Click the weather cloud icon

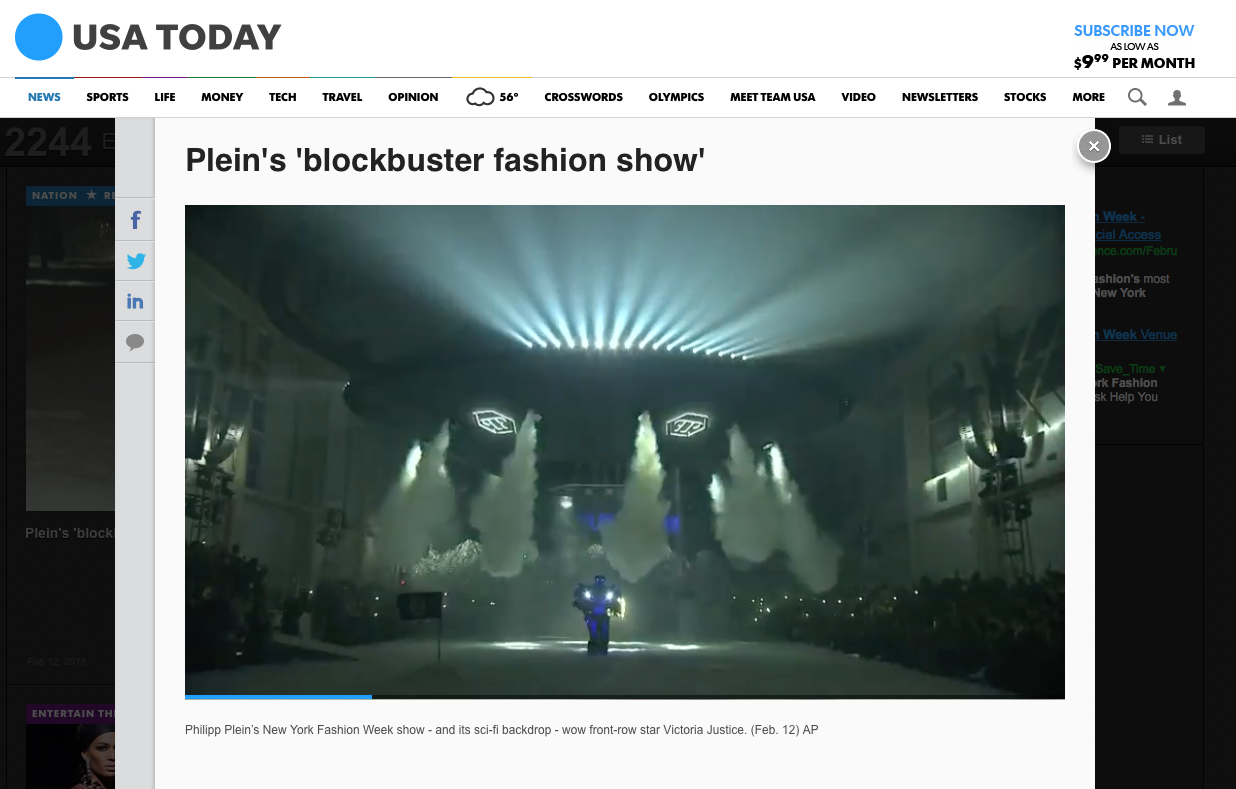(480, 97)
